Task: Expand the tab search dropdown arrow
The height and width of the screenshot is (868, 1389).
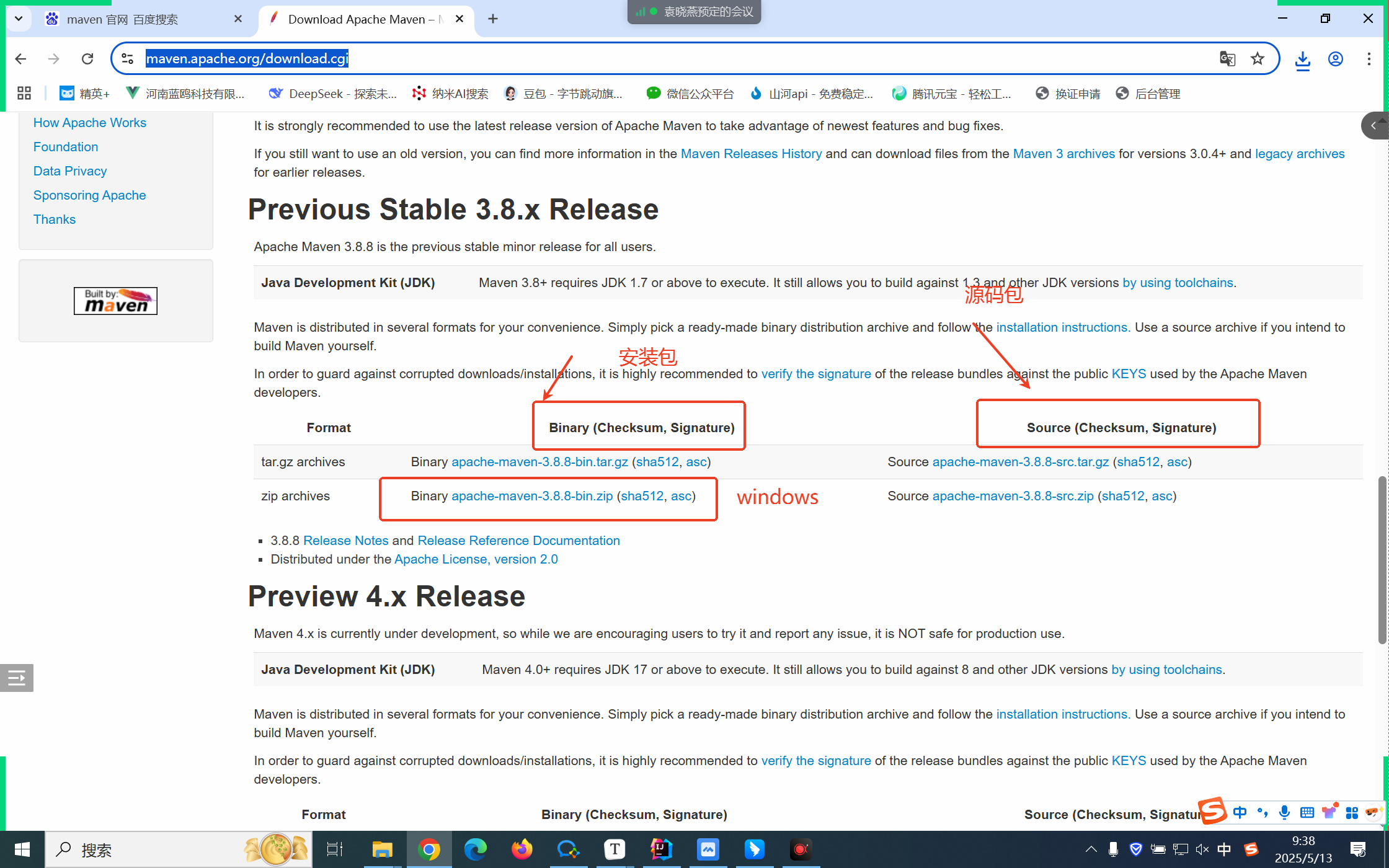Action: point(19,19)
